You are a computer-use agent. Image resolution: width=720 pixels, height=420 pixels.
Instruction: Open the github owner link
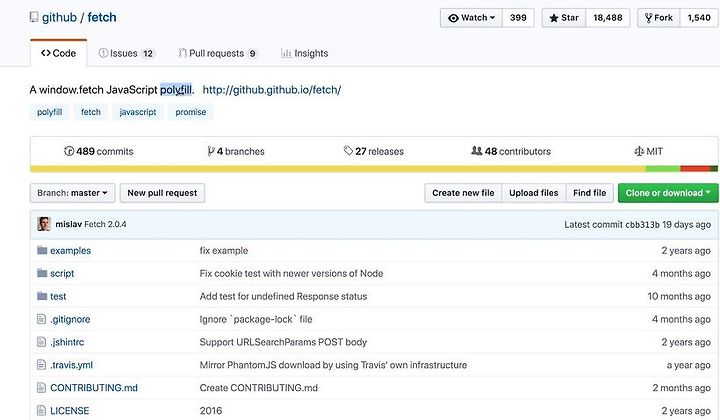point(59,17)
